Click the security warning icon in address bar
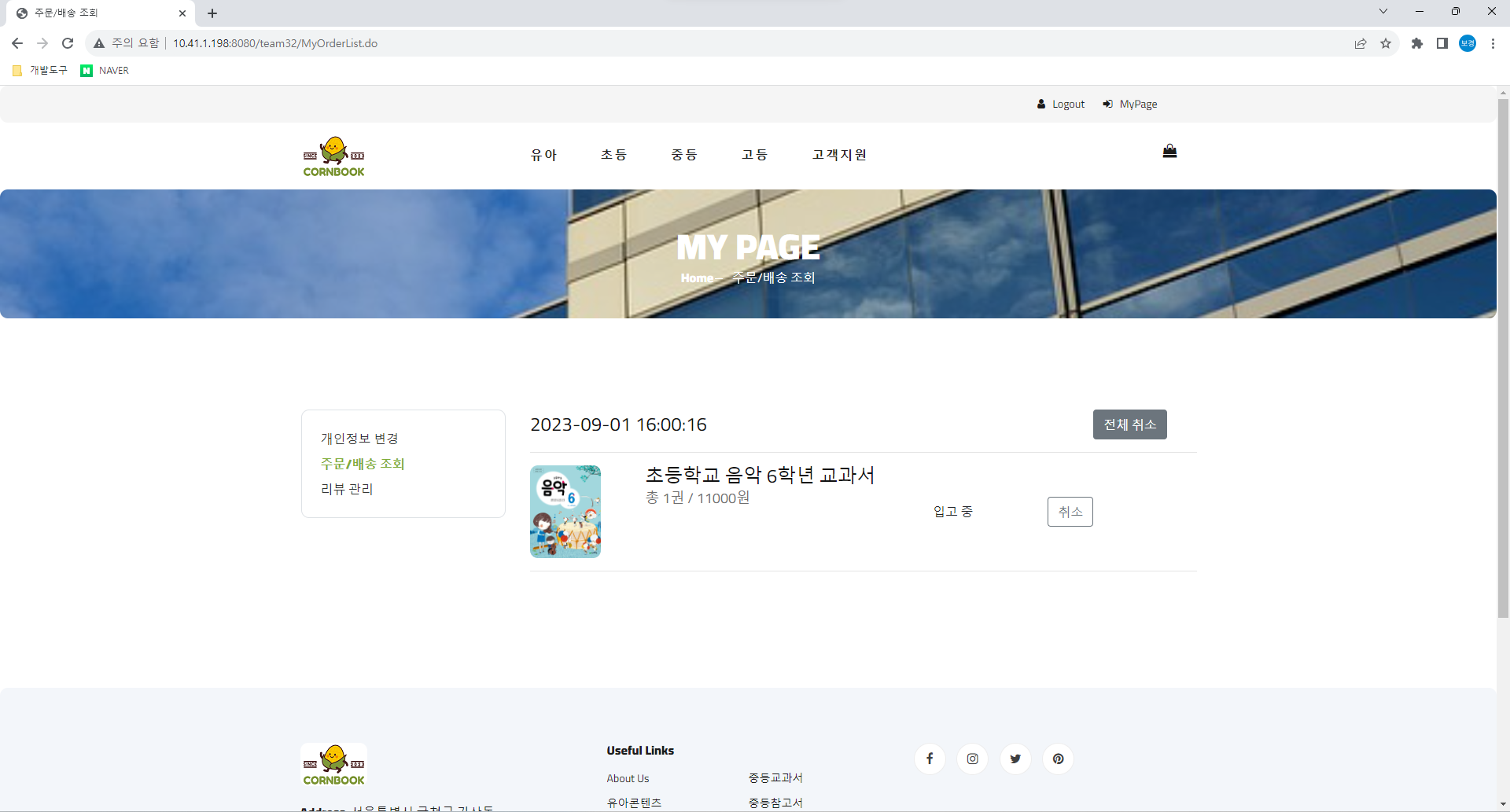This screenshot has width=1510, height=812. (x=99, y=43)
